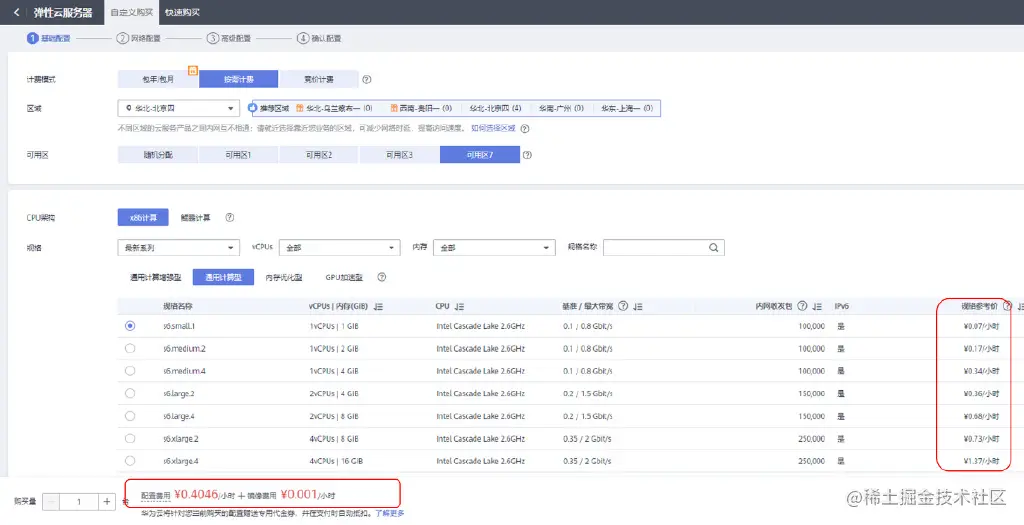The width and height of the screenshot is (1024, 525).
Task: Choose recommended region 华东-上海一
Action: tap(627, 108)
